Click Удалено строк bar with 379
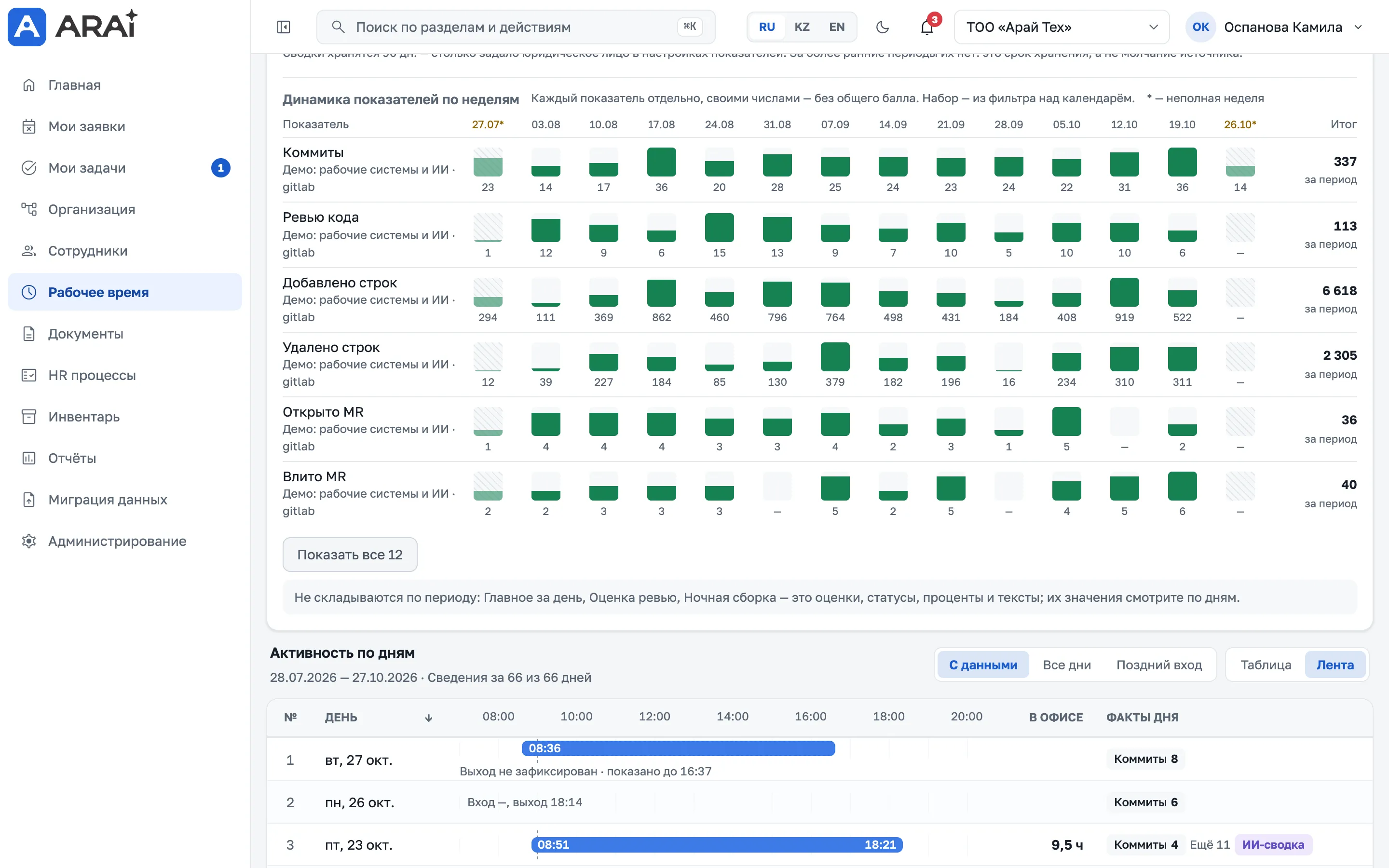The image size is (1389, 868). pos(834,357)
